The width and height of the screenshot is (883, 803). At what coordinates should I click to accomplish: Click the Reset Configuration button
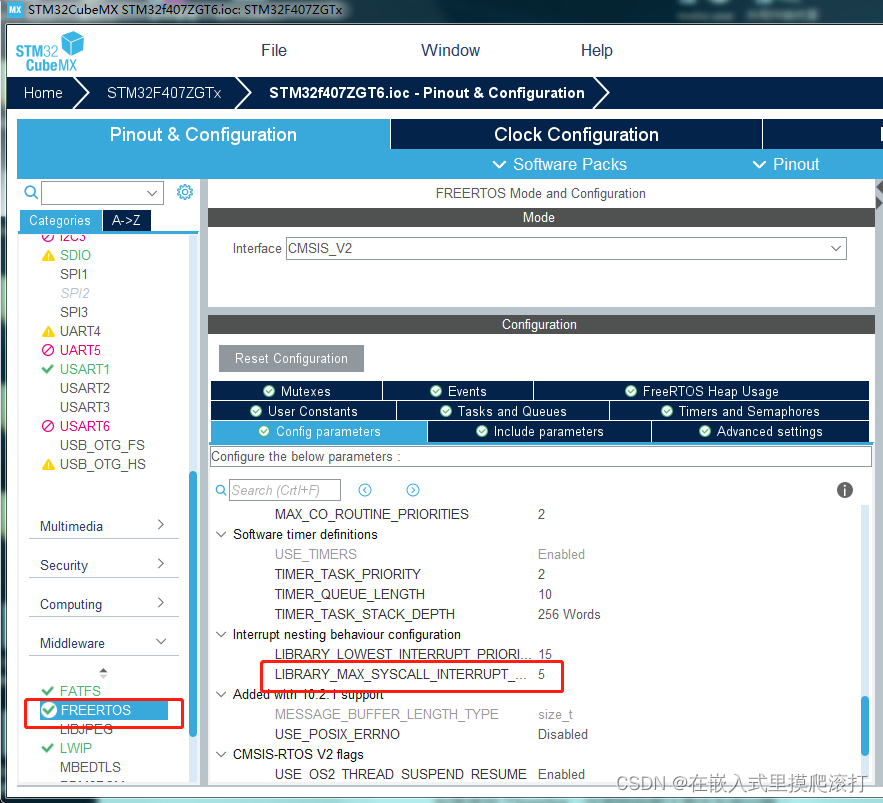[x=290, y=358]
